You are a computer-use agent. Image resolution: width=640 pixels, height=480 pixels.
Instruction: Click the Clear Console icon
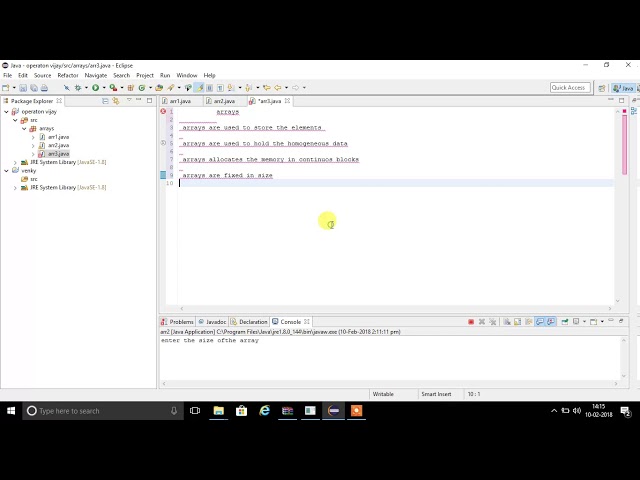click(x=507, y=322)
